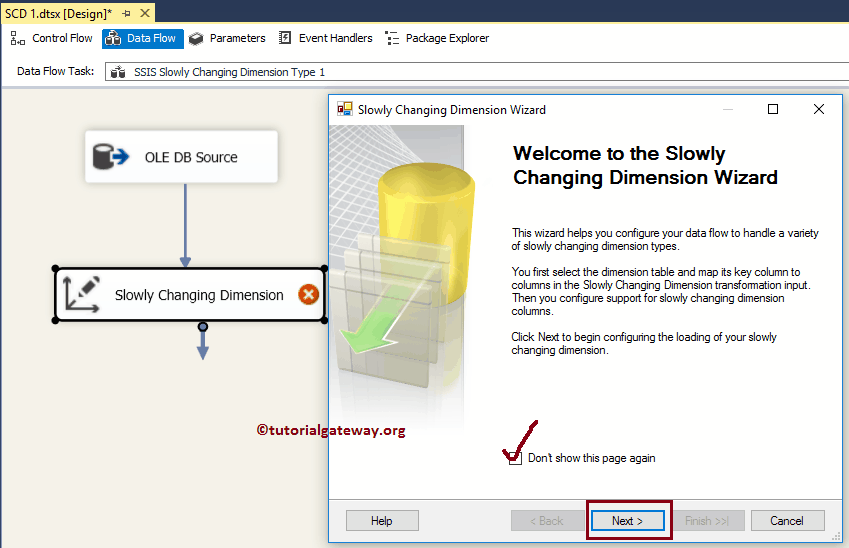Cancel the Slowly Changing Dimension Wizard
Image resolution: width=849 pixels, height=548 pixels.
(787, 521)
